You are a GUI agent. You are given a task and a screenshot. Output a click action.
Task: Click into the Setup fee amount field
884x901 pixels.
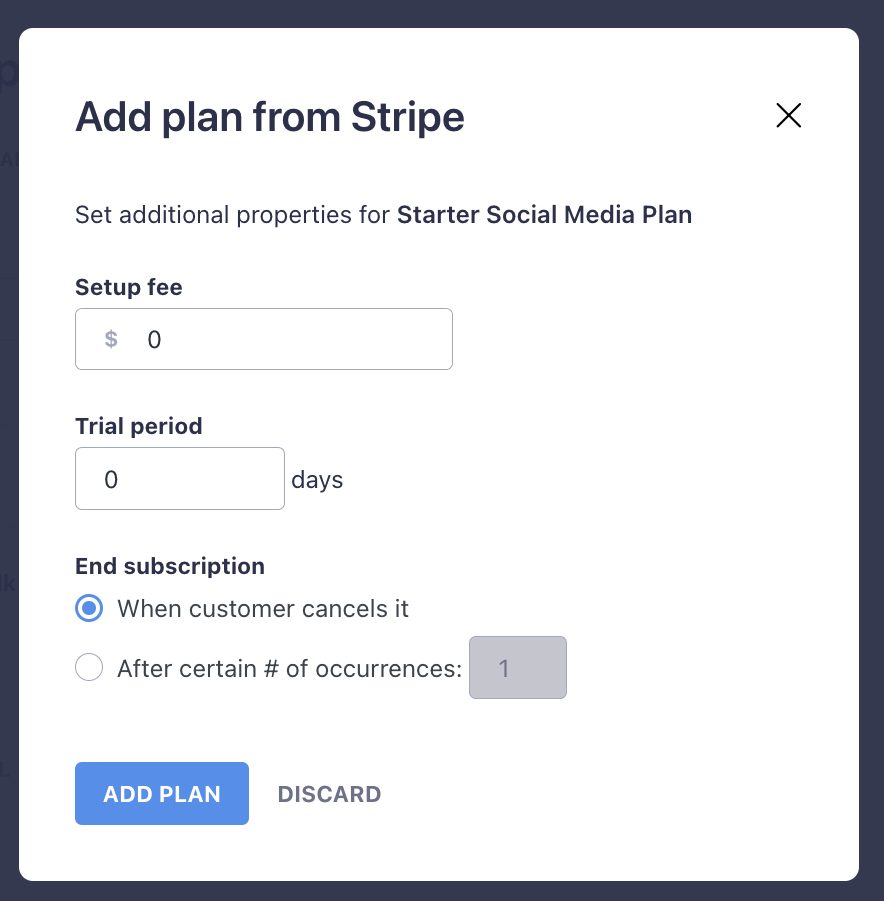tap(290, 339)
